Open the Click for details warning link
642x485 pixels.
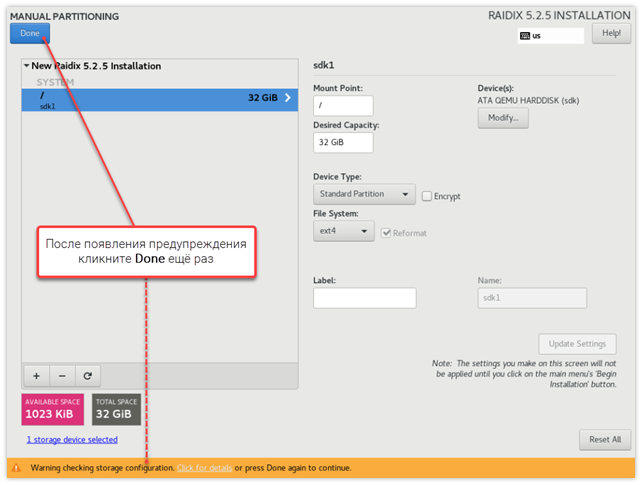point(205,468)
